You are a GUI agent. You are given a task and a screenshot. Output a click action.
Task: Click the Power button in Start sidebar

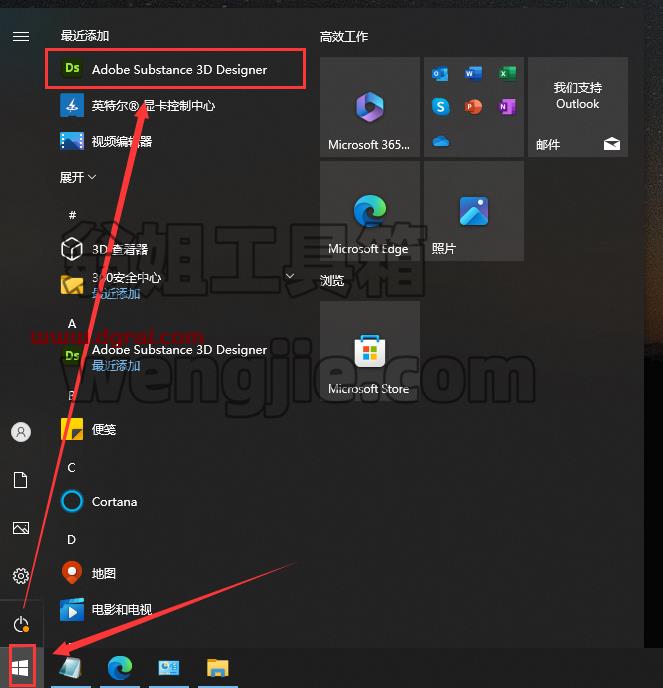point(21,624)
